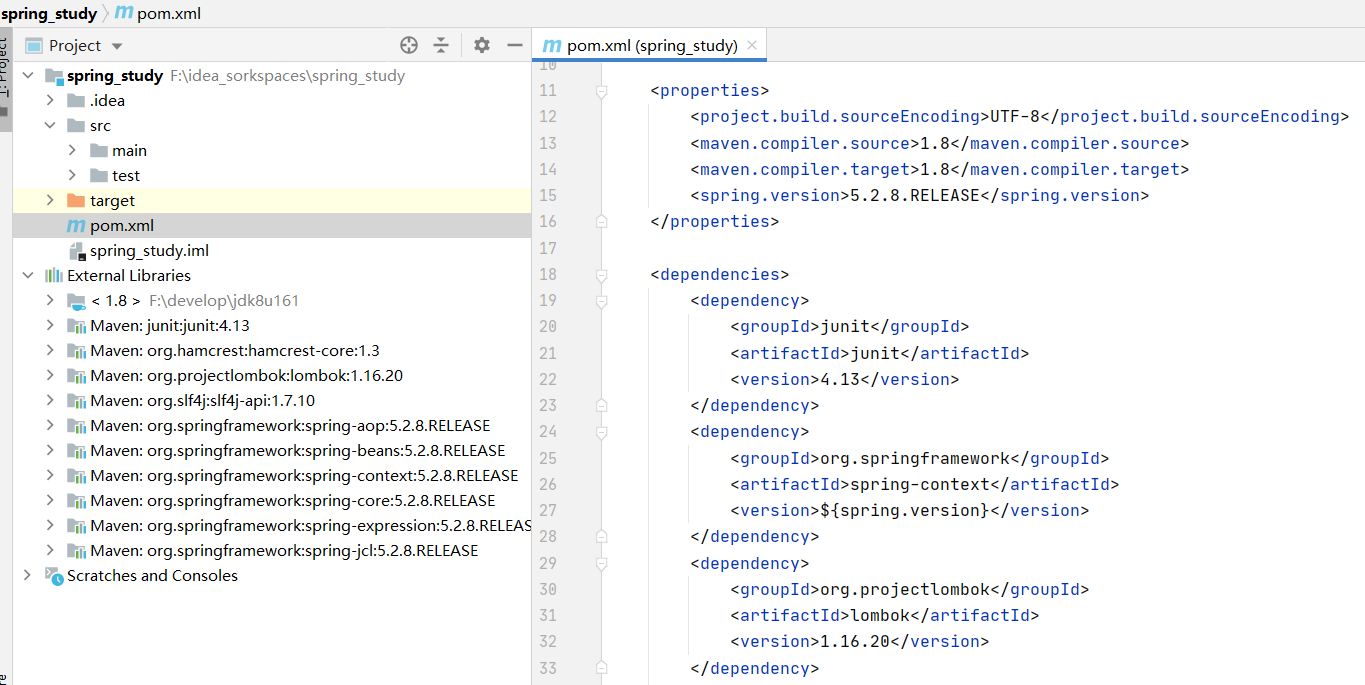Click the collapse all icon in Project panel
This screenshot has height=685, width=1365.
point(441,45)
